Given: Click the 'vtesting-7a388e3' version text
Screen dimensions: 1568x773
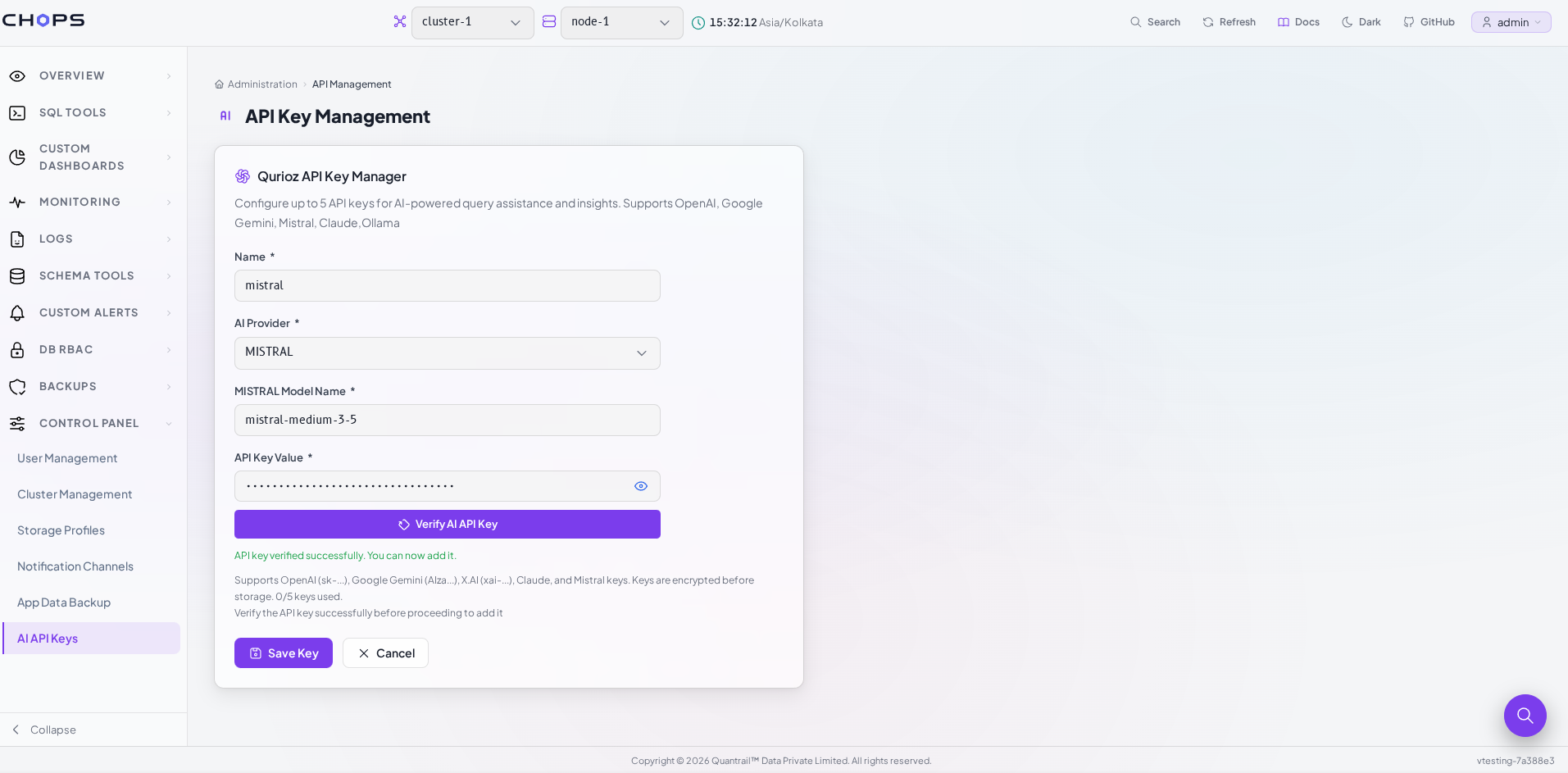Looking at the screenshot, I should point(1516,761).
